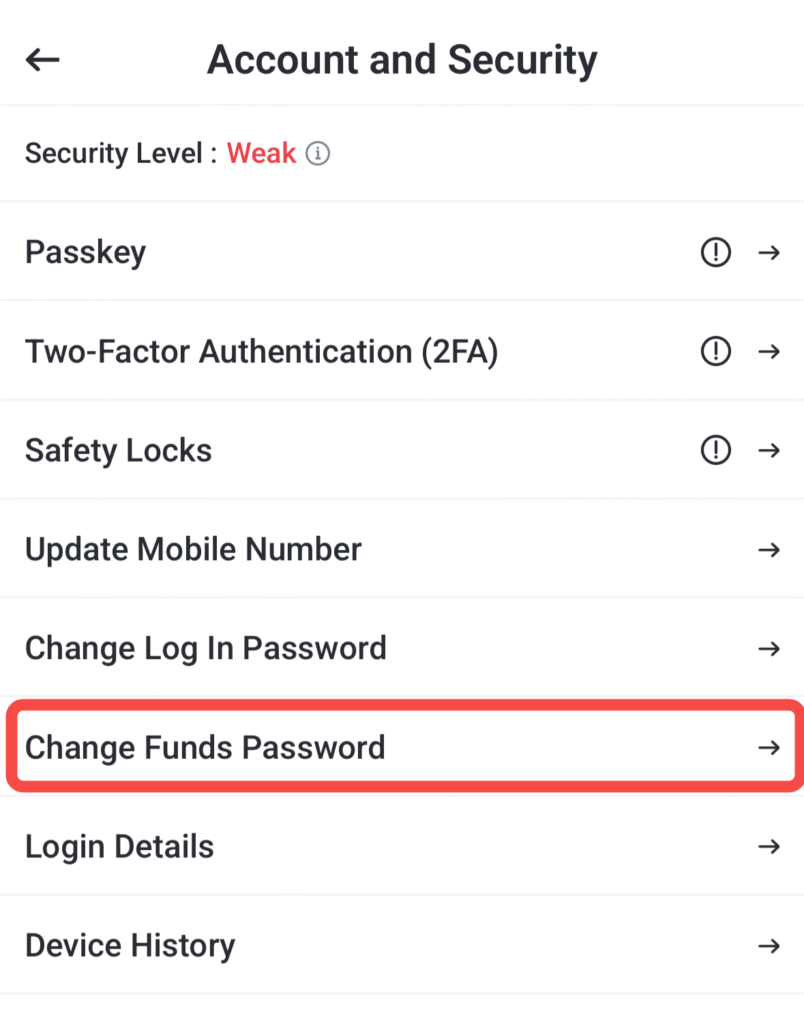This screenshot has height=1024, width=804.
Task: Click the arrow next to Passkey
Action: pos(768,253)
